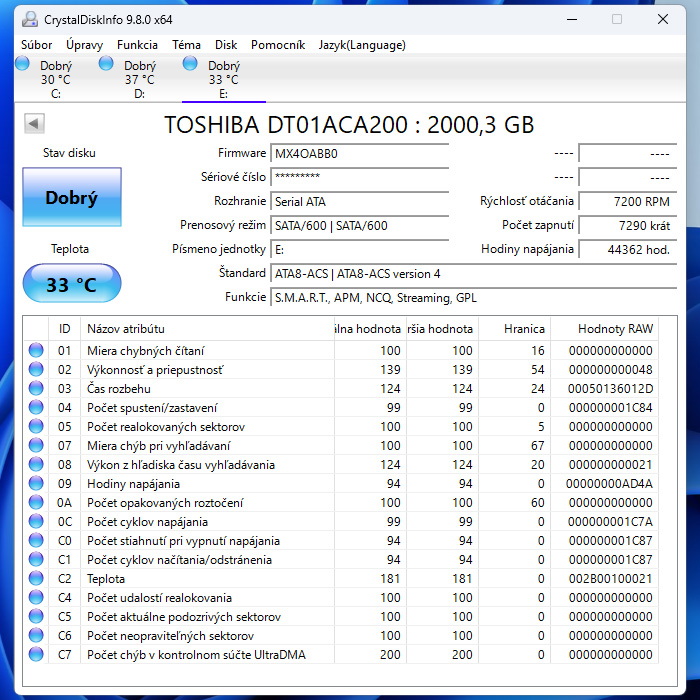This screenshot has width=700, height=700.
Task: Open the Funkcia menu
Action: click(137, 45)
